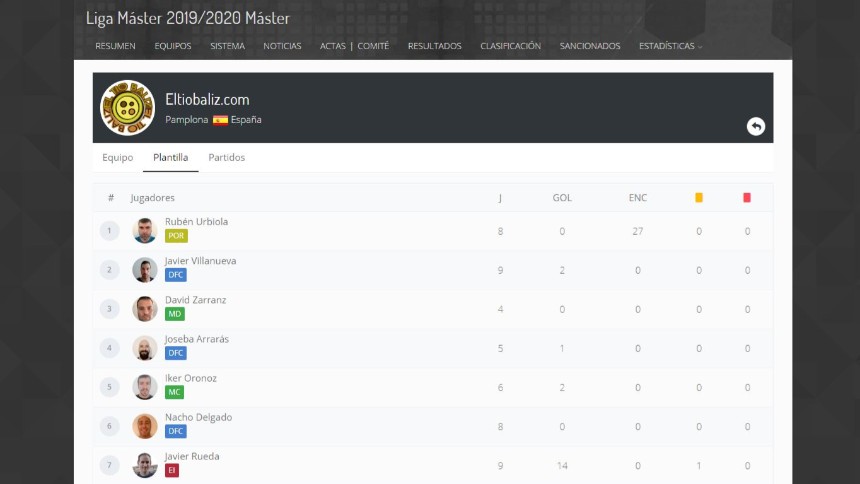Image resolution: width=860 pixels, height=484 pixels.
Task: Open Nacho Delgado's player link
Action: pos(199,417)
